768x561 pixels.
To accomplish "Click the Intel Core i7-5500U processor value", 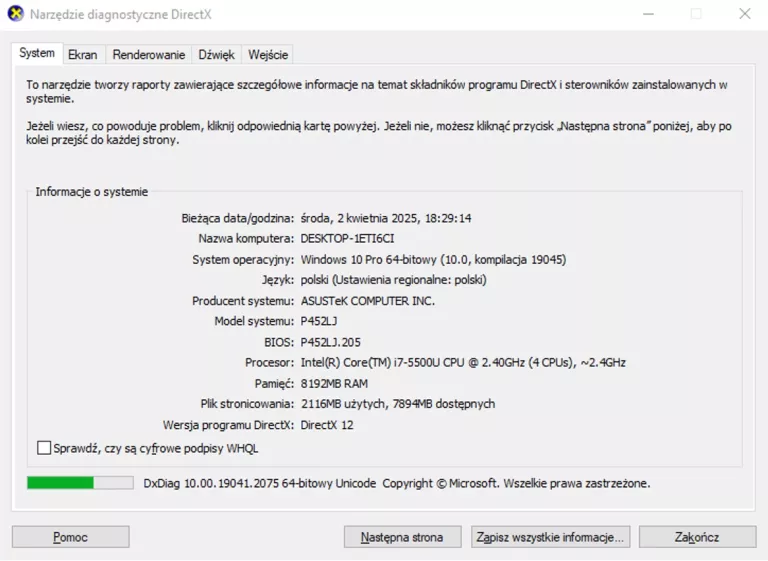I will pos(463,363).
